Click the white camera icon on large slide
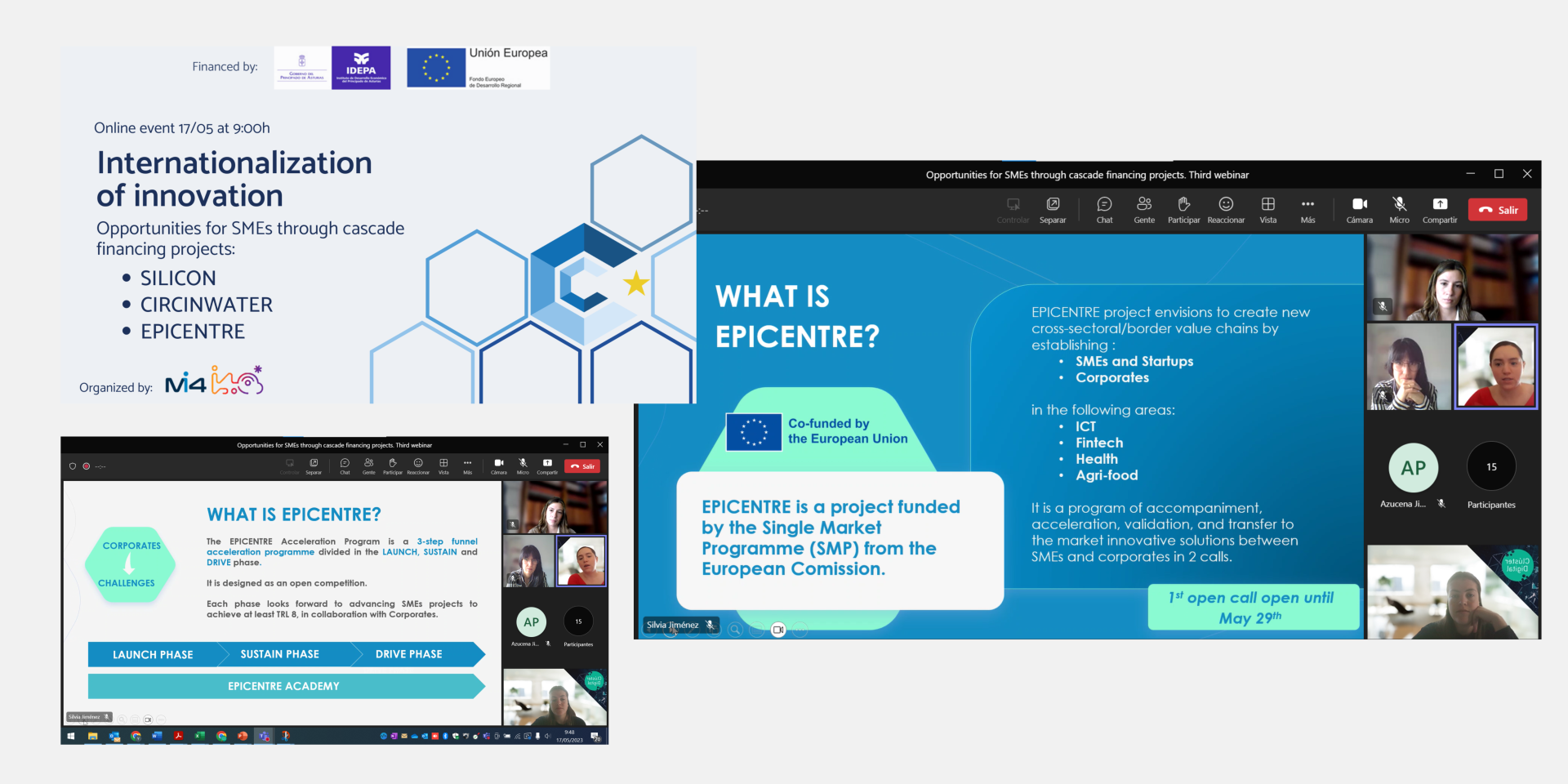This screenshot has width=1568, height=784. (x=778, y=630)
